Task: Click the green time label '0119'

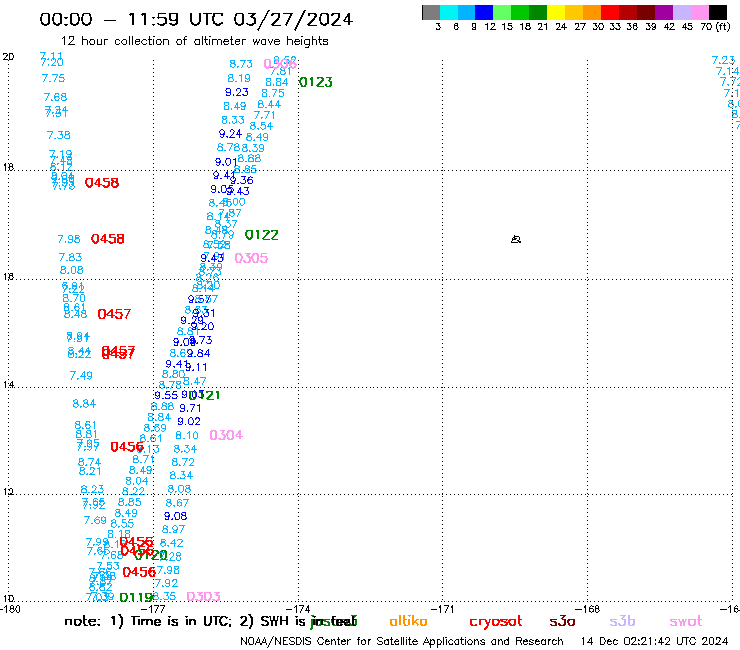Action: 136,598
